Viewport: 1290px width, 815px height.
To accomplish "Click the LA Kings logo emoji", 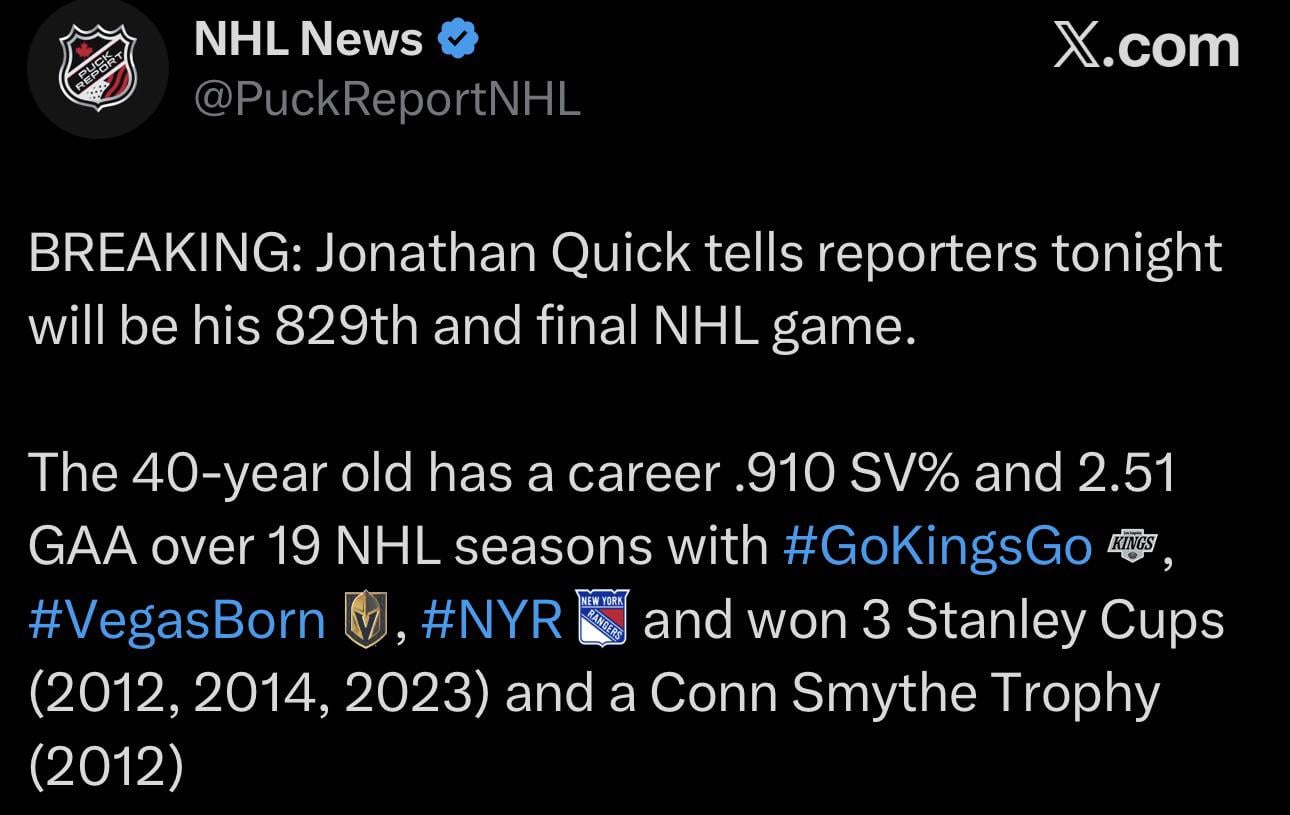I will pos(1132,546).
